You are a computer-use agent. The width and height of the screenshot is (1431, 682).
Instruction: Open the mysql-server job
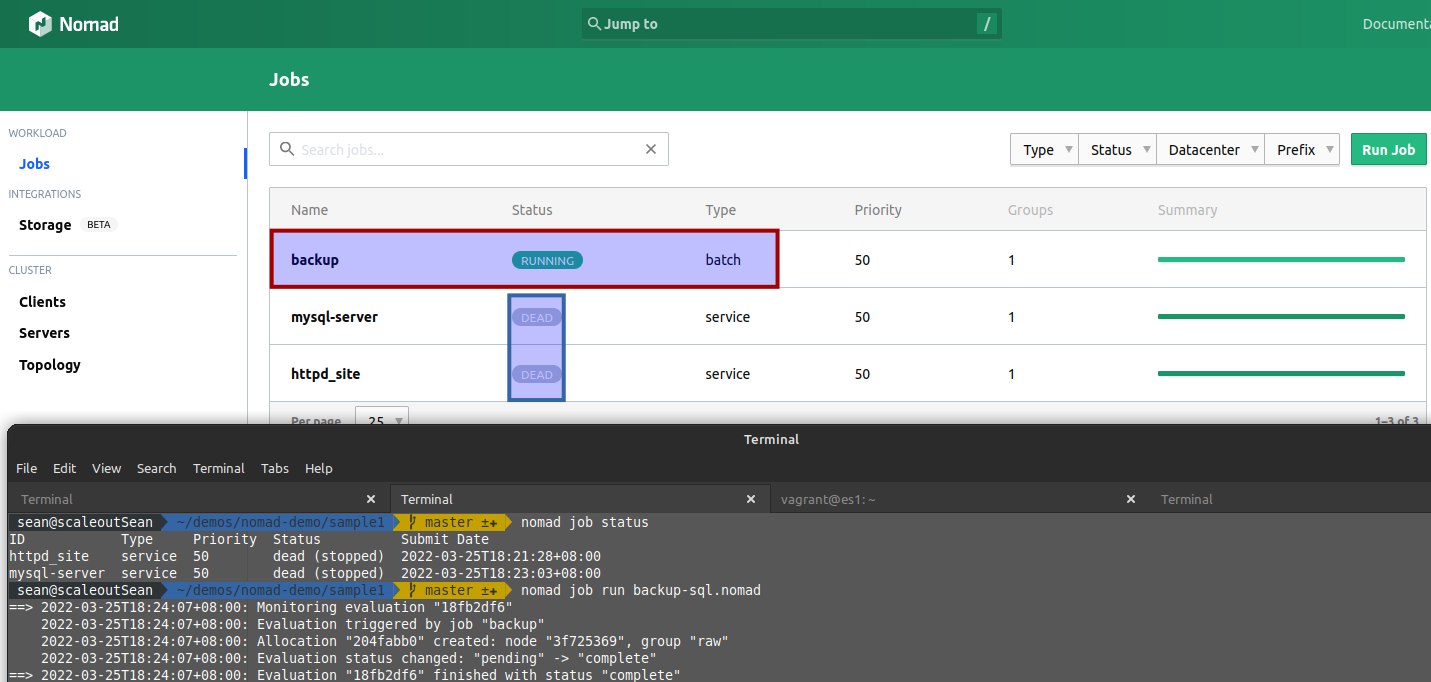tap(334, 317)
